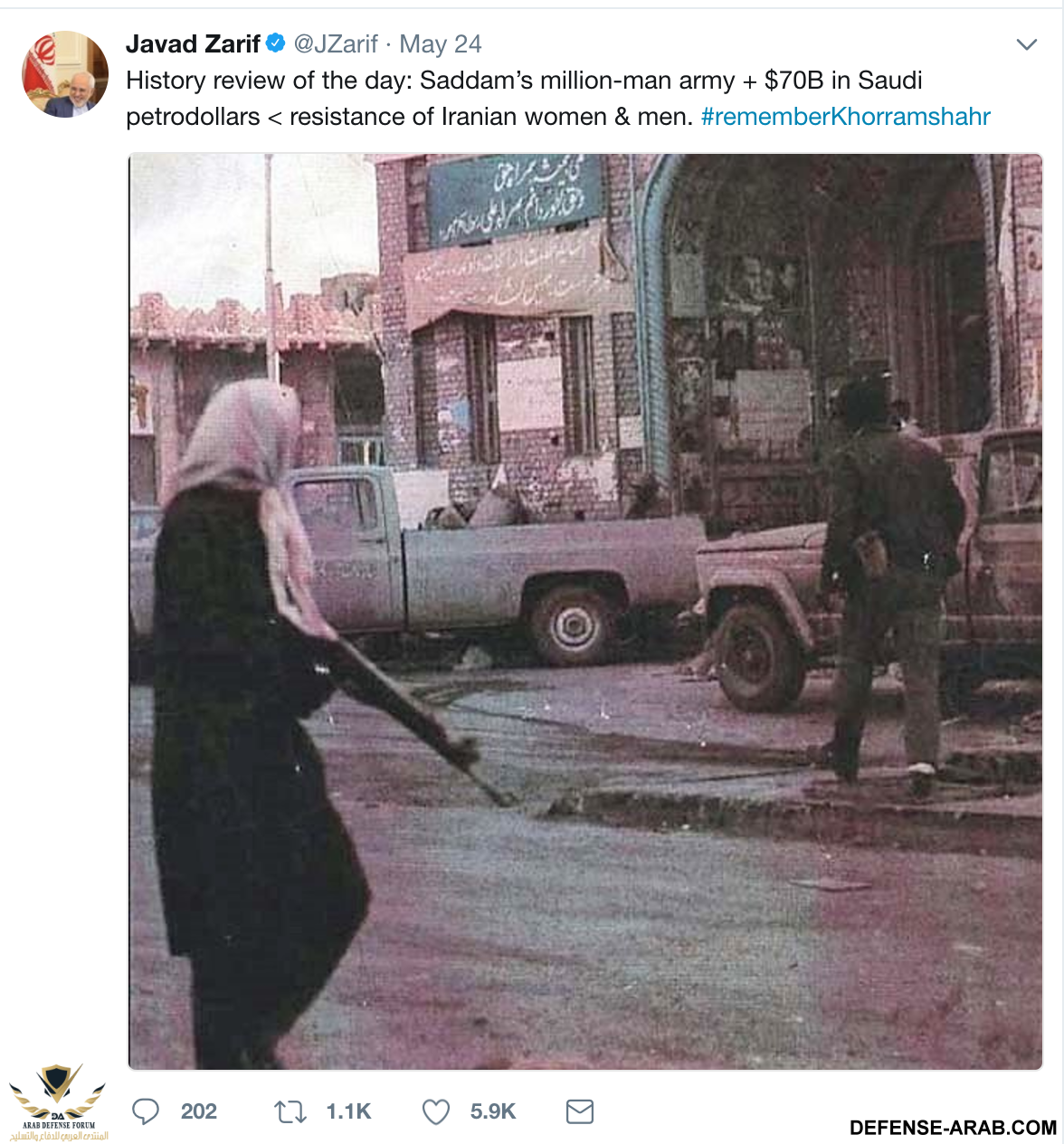Retweet using the arrows icon
The width and height of the screenshot is (1064, 1144).
pos(290,1111)
